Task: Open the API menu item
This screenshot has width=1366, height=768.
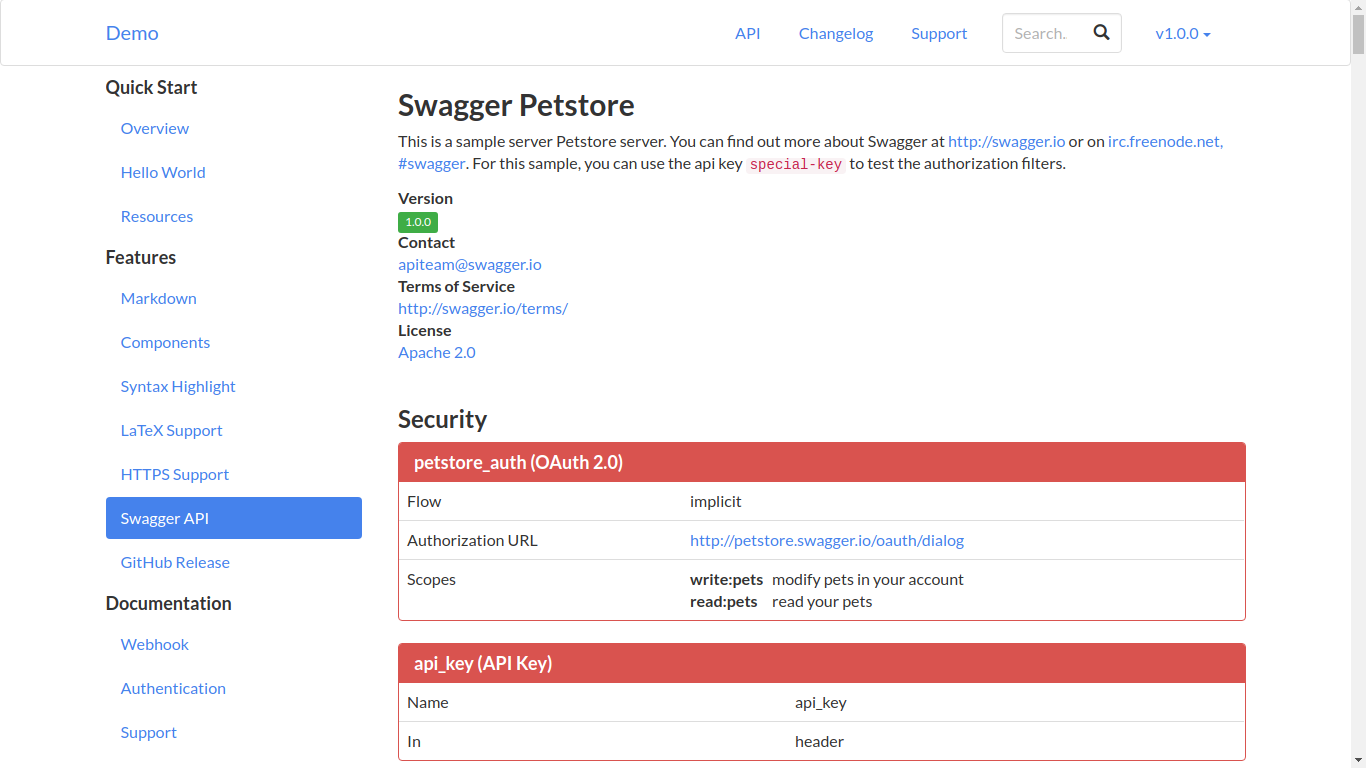Action: 747,33
